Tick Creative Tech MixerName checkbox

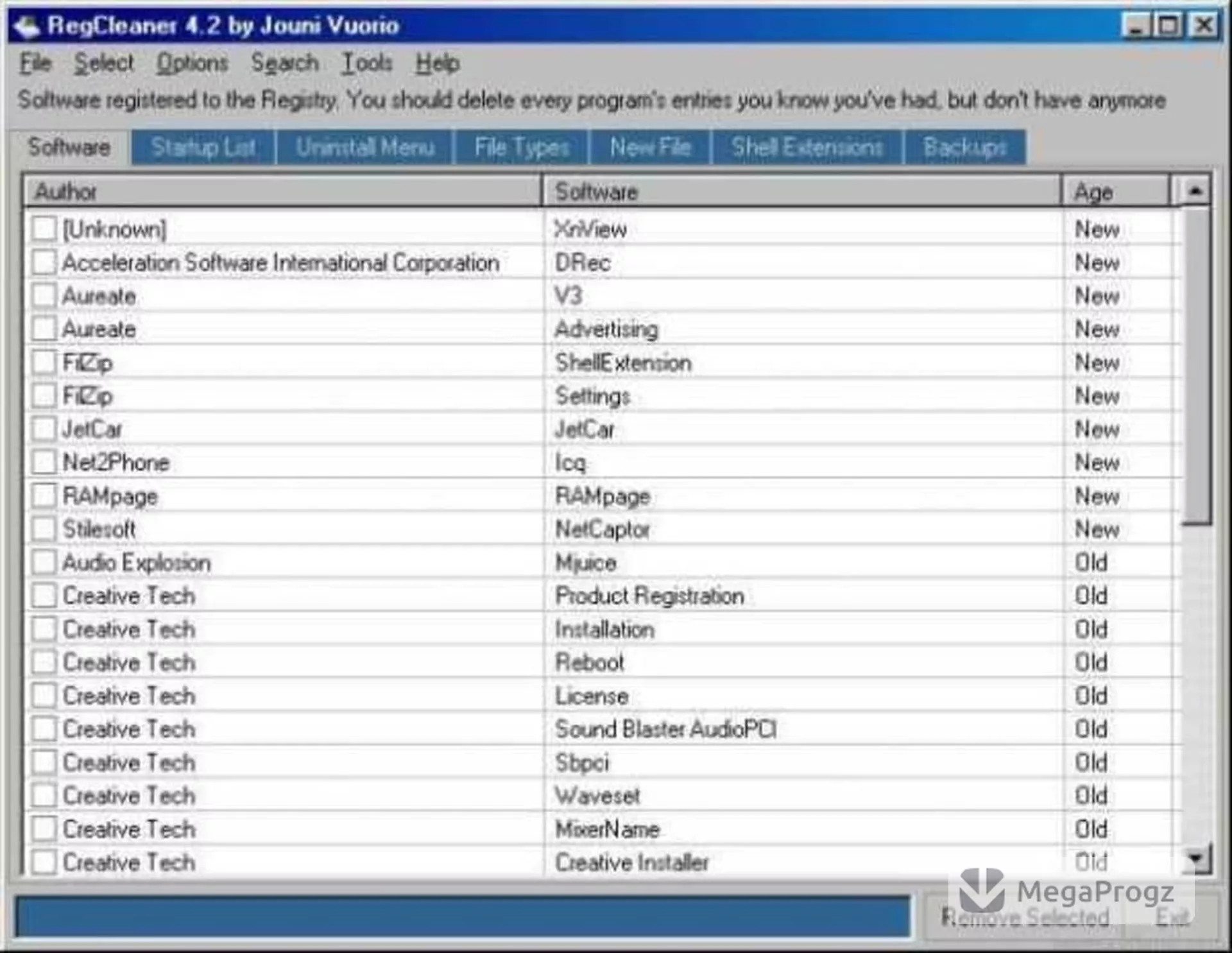pos(44,829)
